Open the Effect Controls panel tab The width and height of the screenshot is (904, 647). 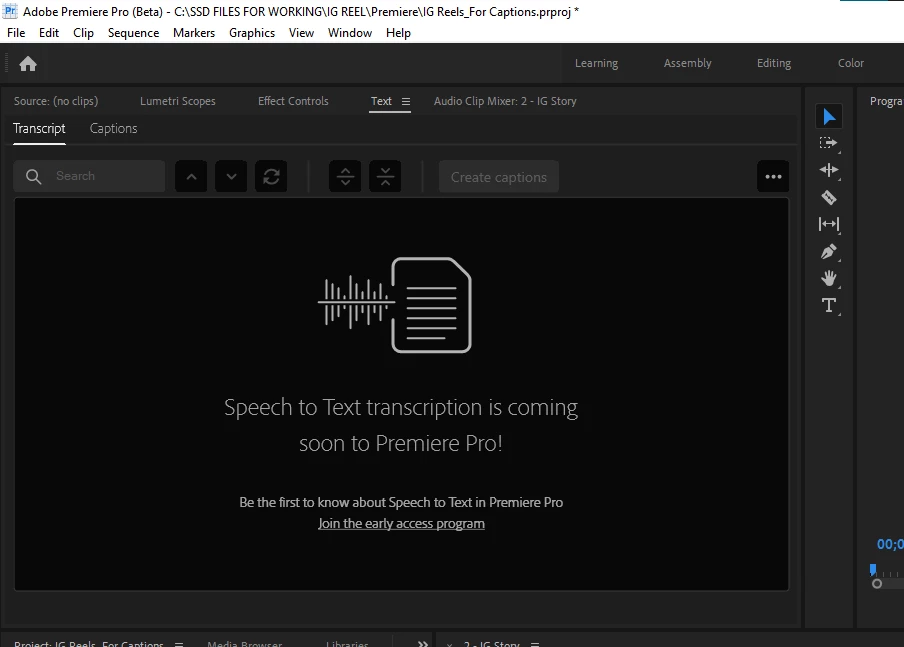pos(293,101)
